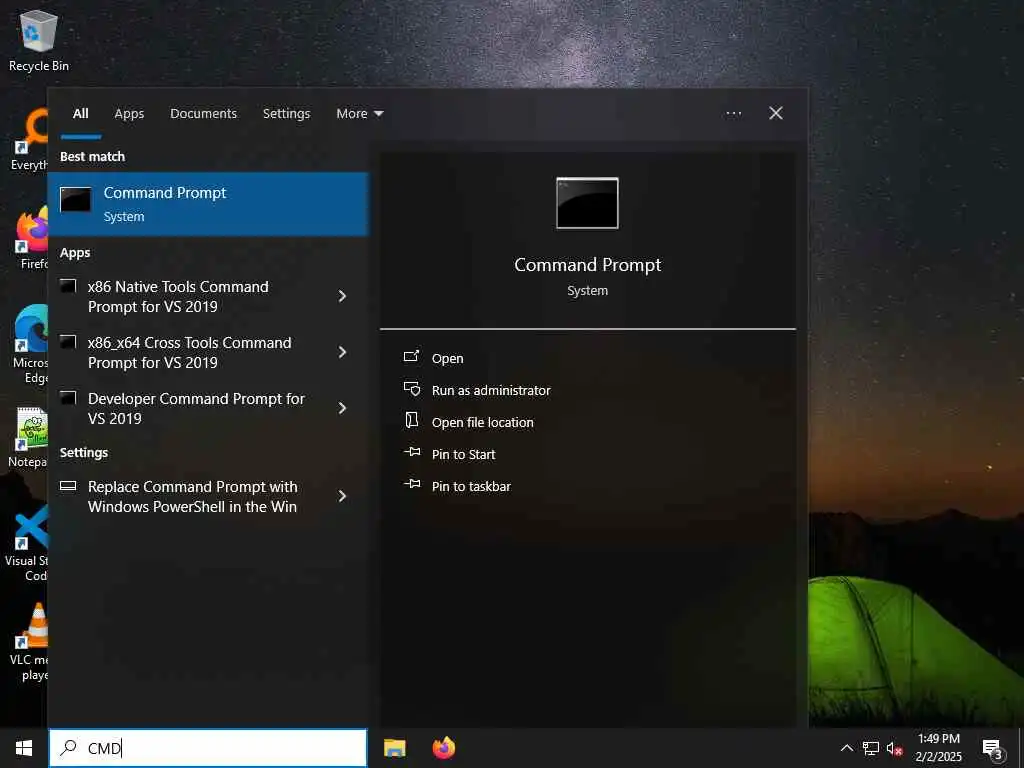Open File Explorer from the taskbar
This screenshot has height=768, width=1024.
[394, 748]
